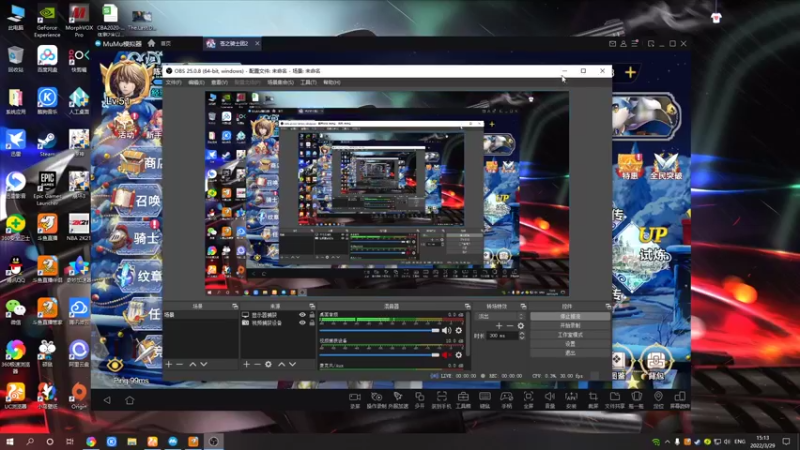Click the MuMu volume (音量) icon

click(549, 400)
